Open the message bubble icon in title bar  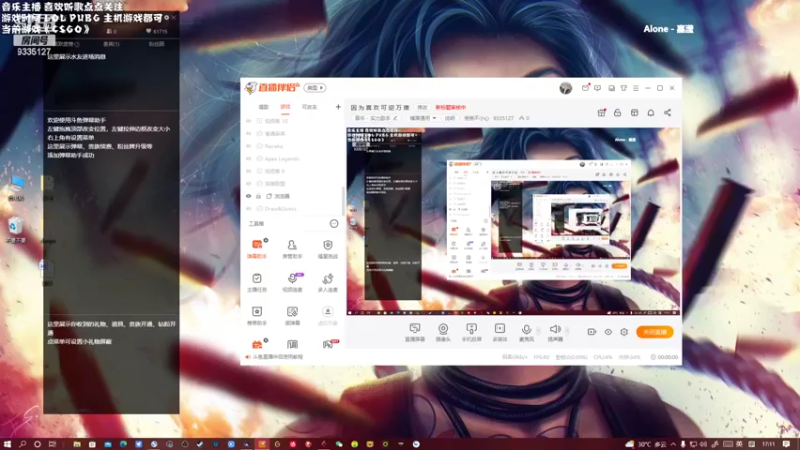click(x=597, y=88)
